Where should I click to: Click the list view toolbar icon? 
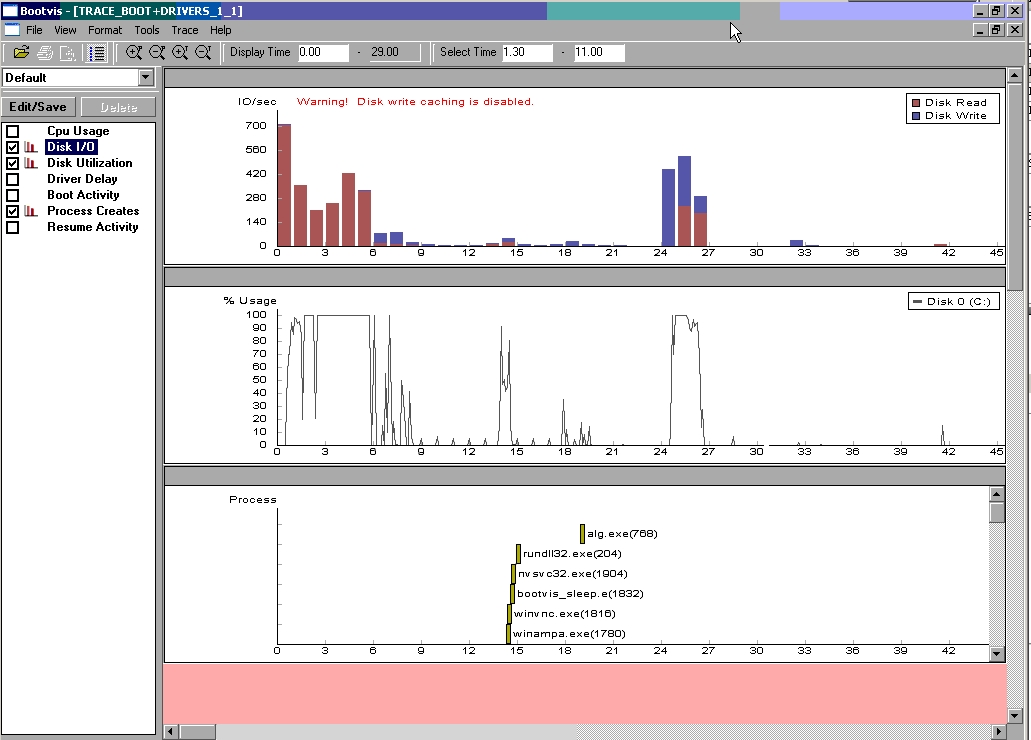point(97,53)
